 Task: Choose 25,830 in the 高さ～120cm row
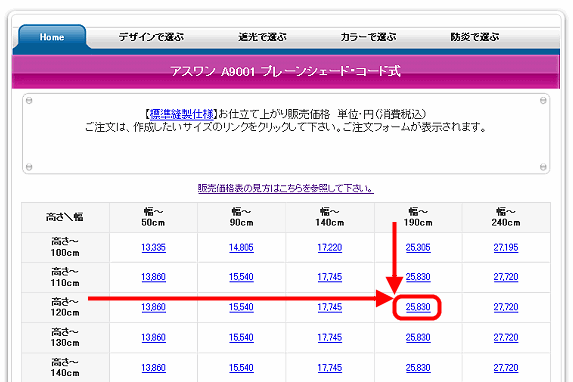click(418, 307)
